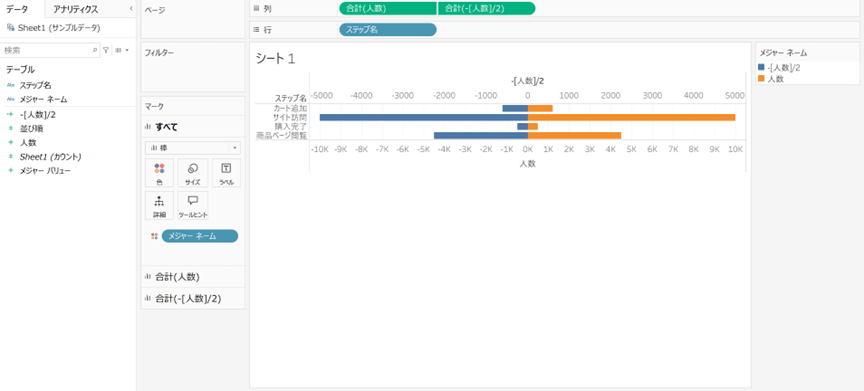Click the measure icon of -[人数]/2 field
This screenshot has height=391, width=864.
[x=10, y=115]
